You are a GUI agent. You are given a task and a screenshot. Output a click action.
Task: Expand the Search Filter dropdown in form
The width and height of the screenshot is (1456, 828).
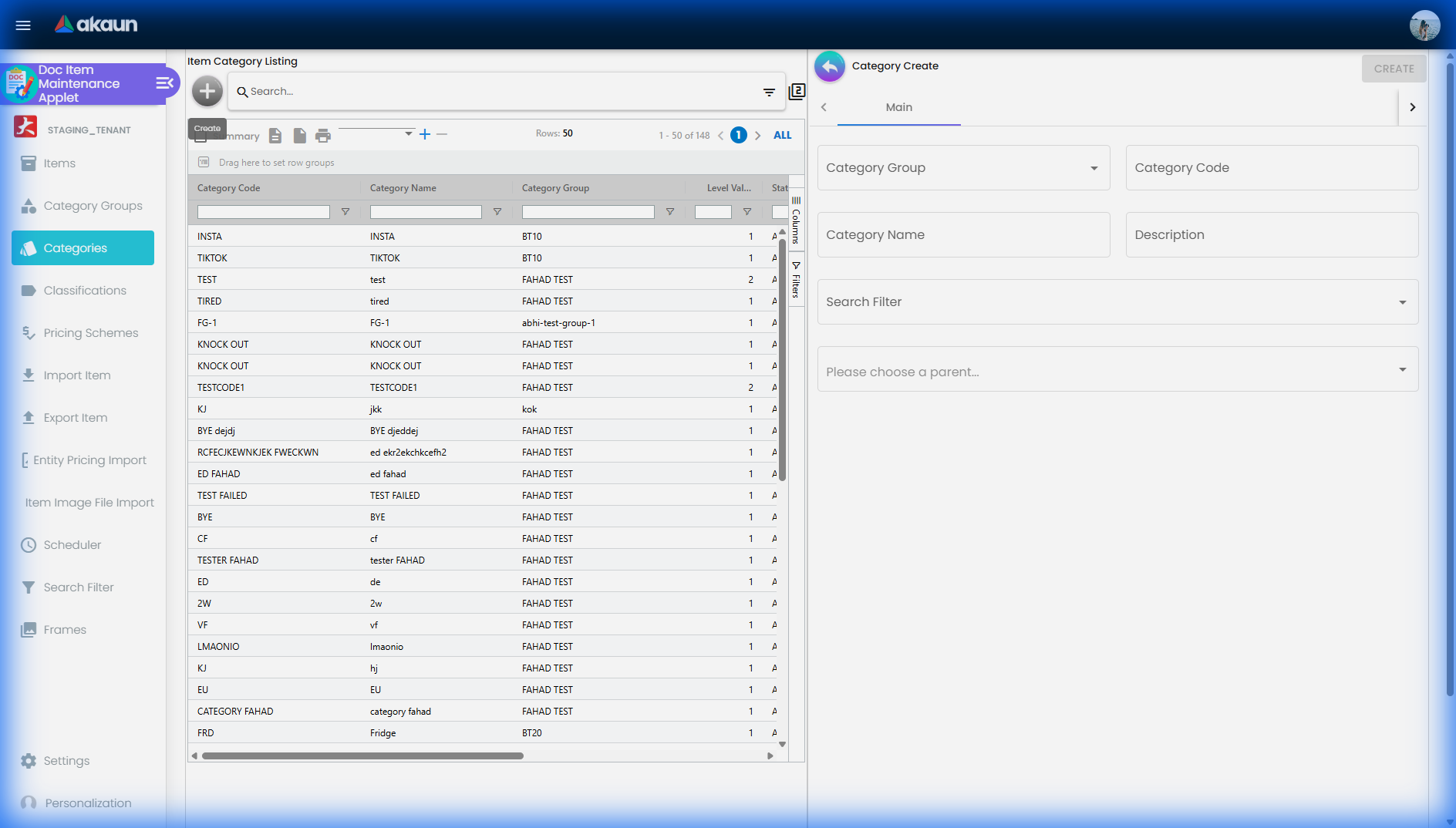1117,302
